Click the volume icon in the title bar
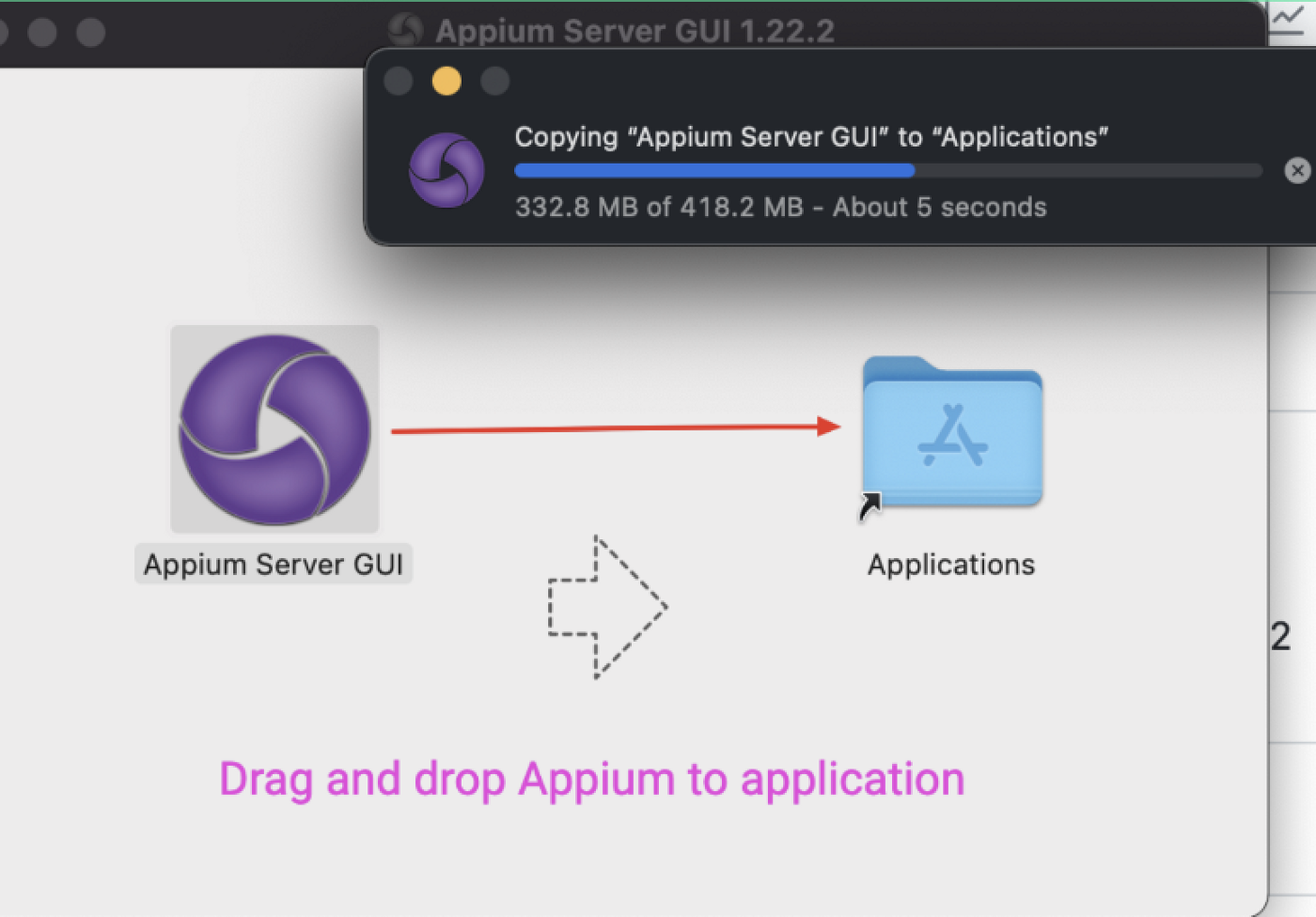 tap(405, 30)
